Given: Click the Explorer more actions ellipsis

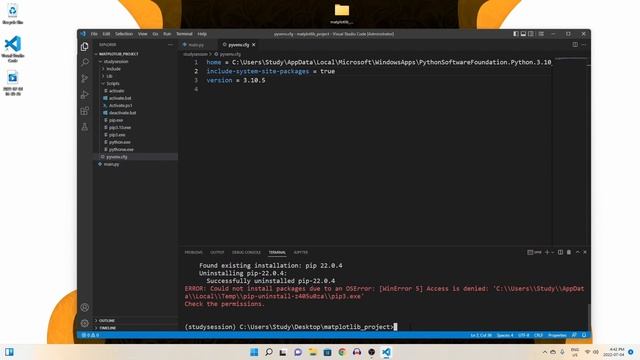Looking at the screenshot, I should coord(171,44).
